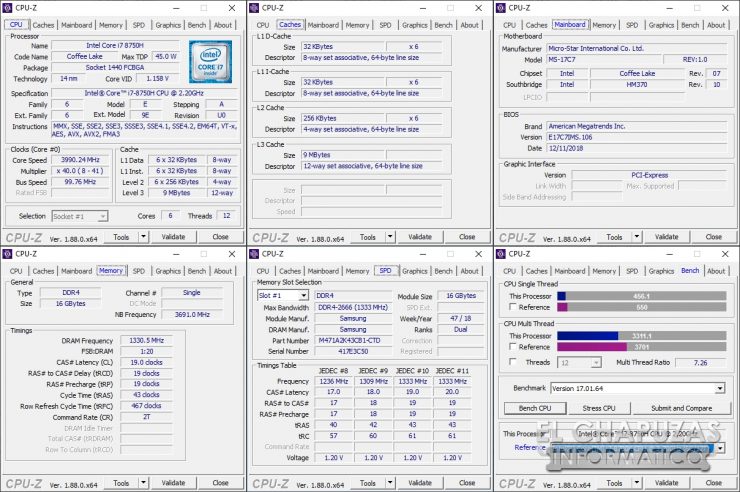
Task: Enable the Reference checkbox under CPU Single Thread
Action: pos(513,307)
